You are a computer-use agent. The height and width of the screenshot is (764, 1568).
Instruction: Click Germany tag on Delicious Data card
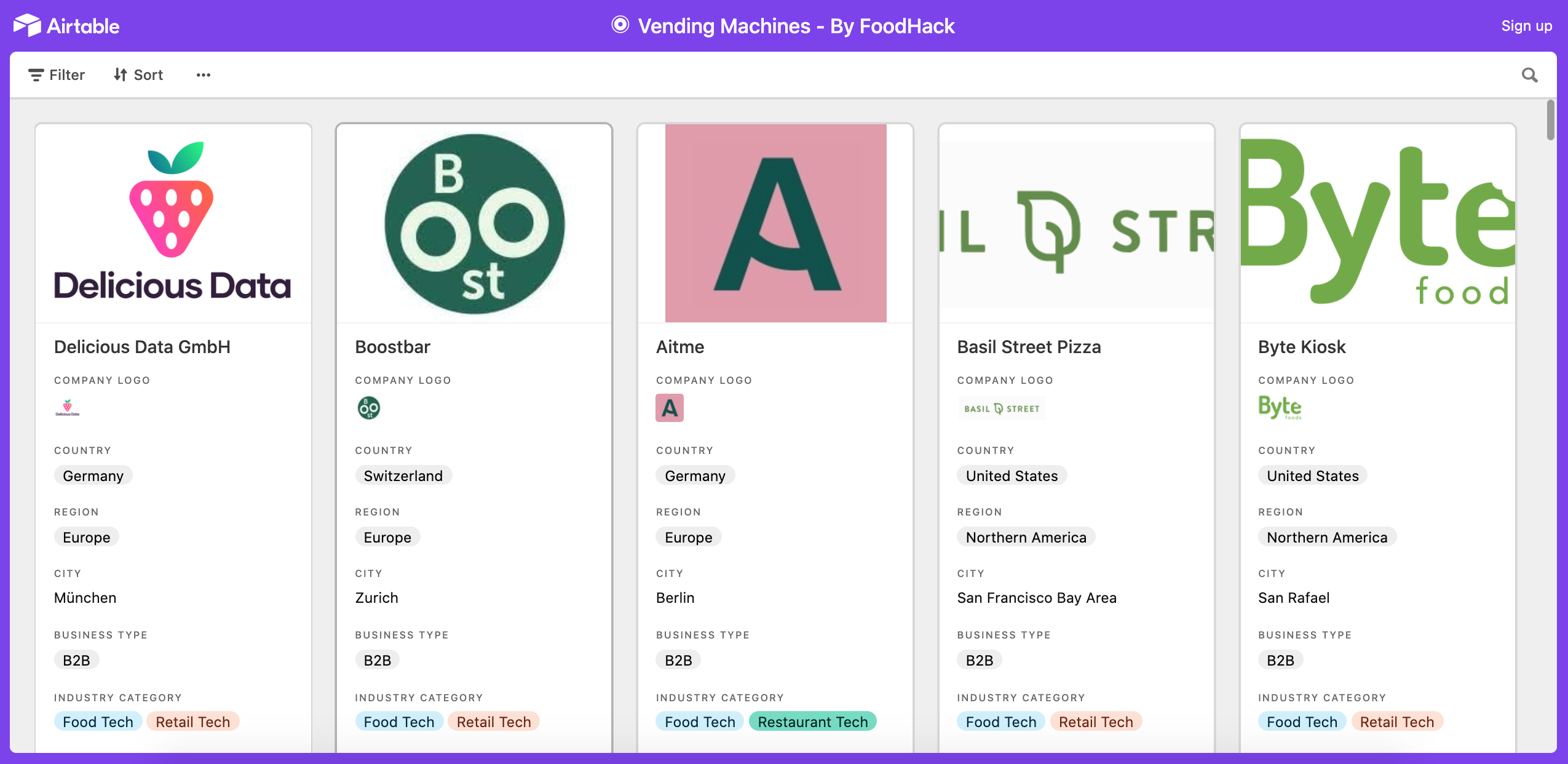tap(93, 476)
